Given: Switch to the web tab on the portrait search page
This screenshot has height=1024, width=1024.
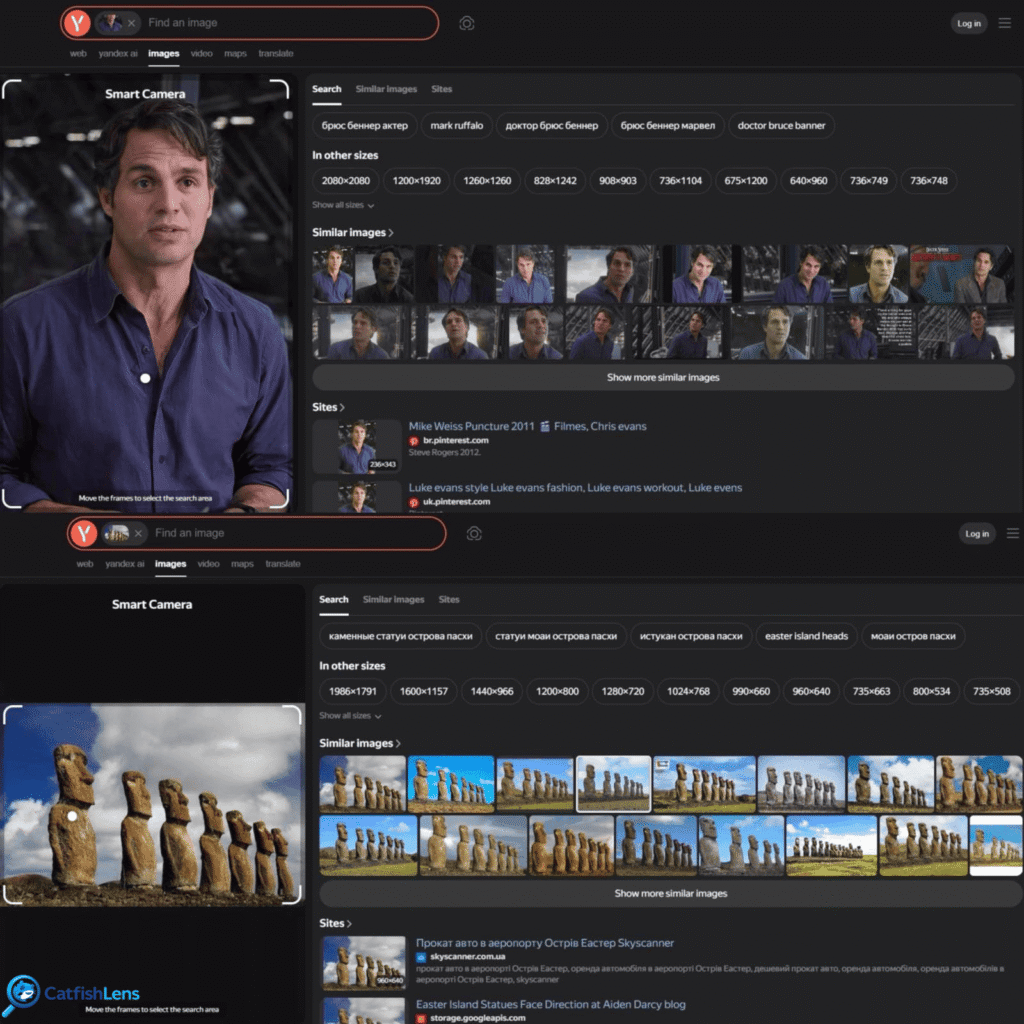Looking at the screenshot, I should [78, 54].
